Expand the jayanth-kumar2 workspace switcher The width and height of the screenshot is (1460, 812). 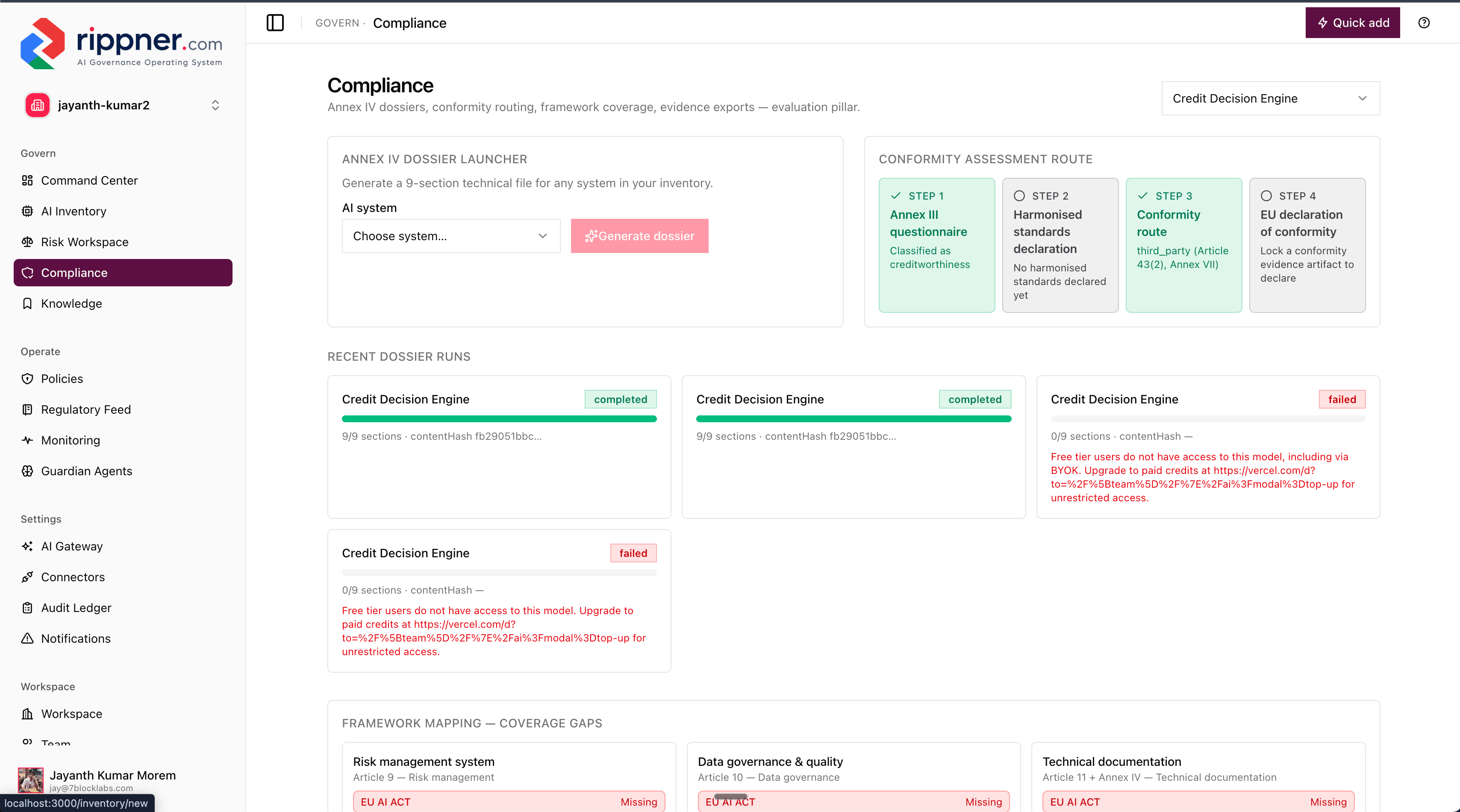pyautogui.click(x=215, y=105)
